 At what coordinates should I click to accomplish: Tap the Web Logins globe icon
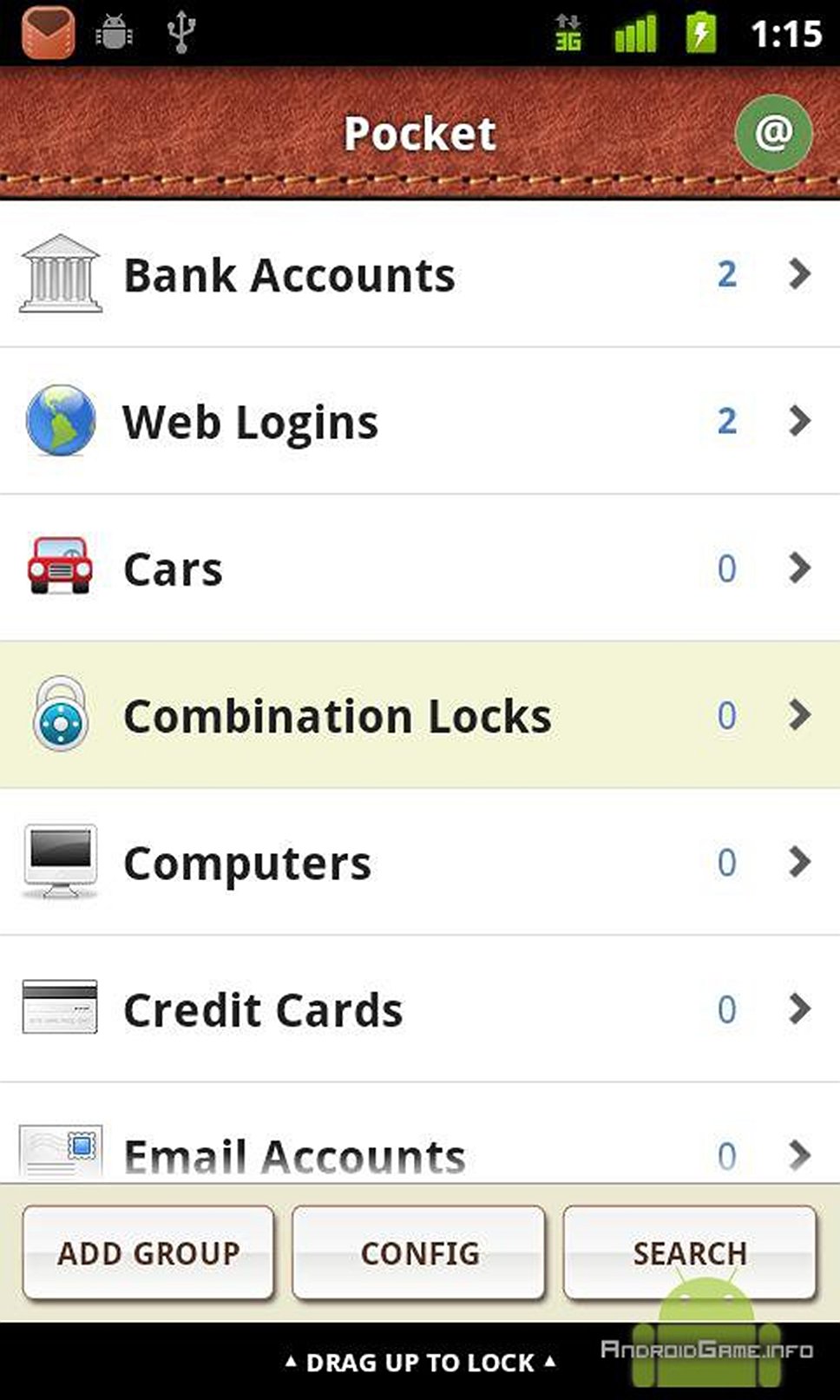tap(60, 421)
